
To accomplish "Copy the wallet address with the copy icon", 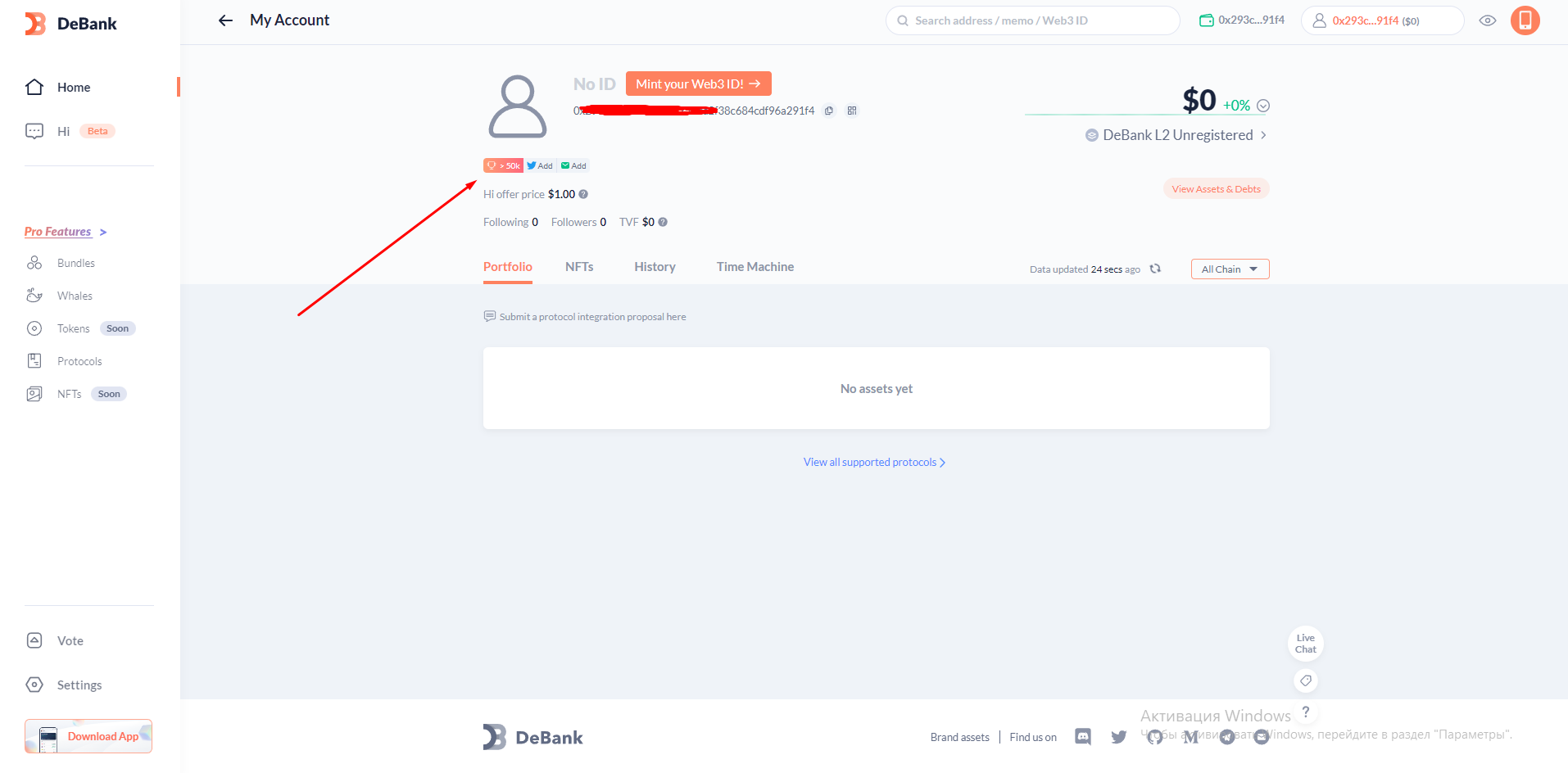I will pos(829,111).
